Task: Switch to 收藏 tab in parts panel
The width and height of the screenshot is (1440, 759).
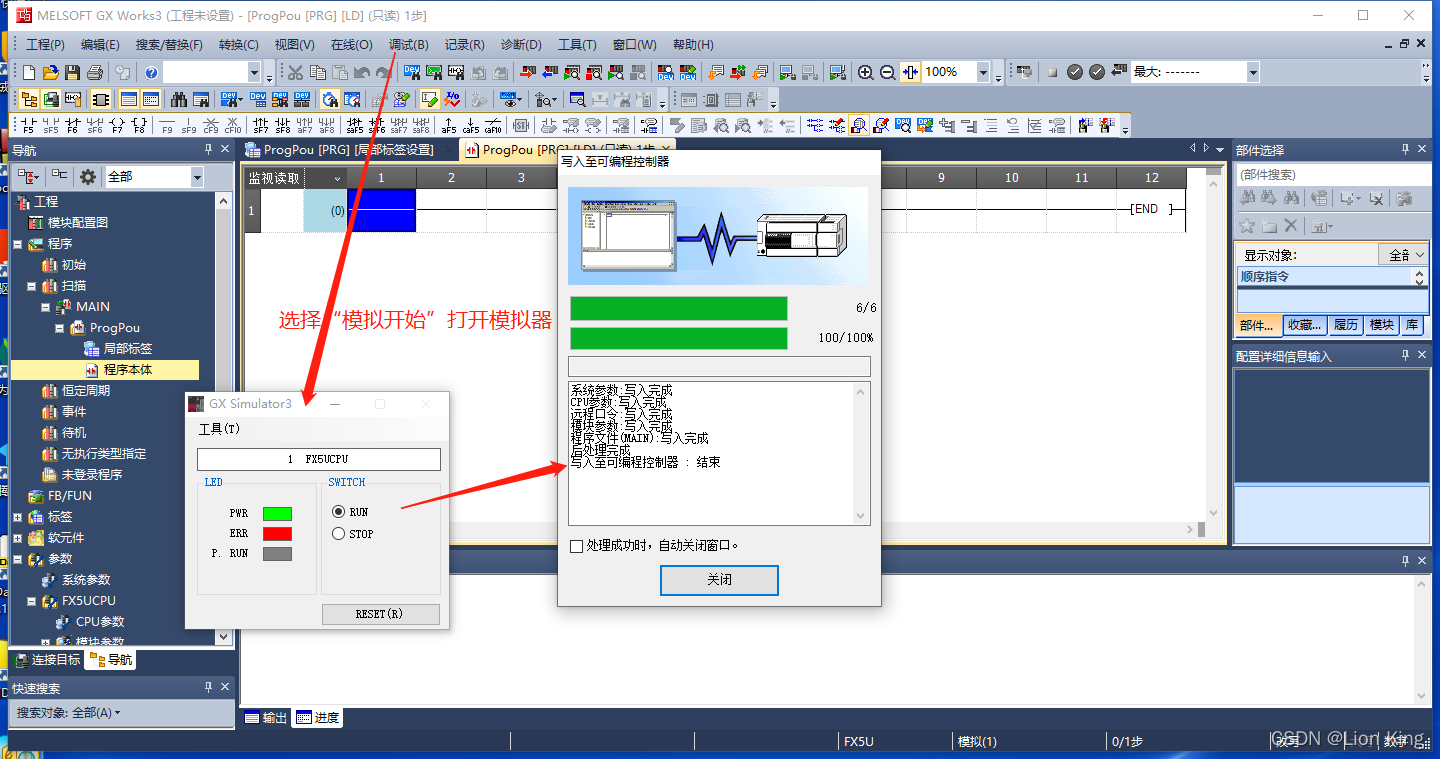Action: pos(1305,325)
